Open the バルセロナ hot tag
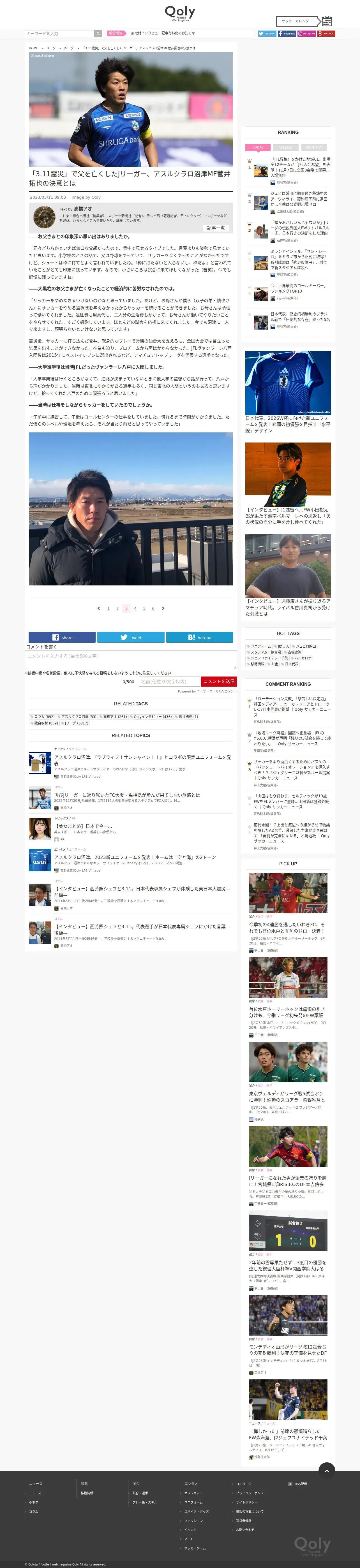 301,658
